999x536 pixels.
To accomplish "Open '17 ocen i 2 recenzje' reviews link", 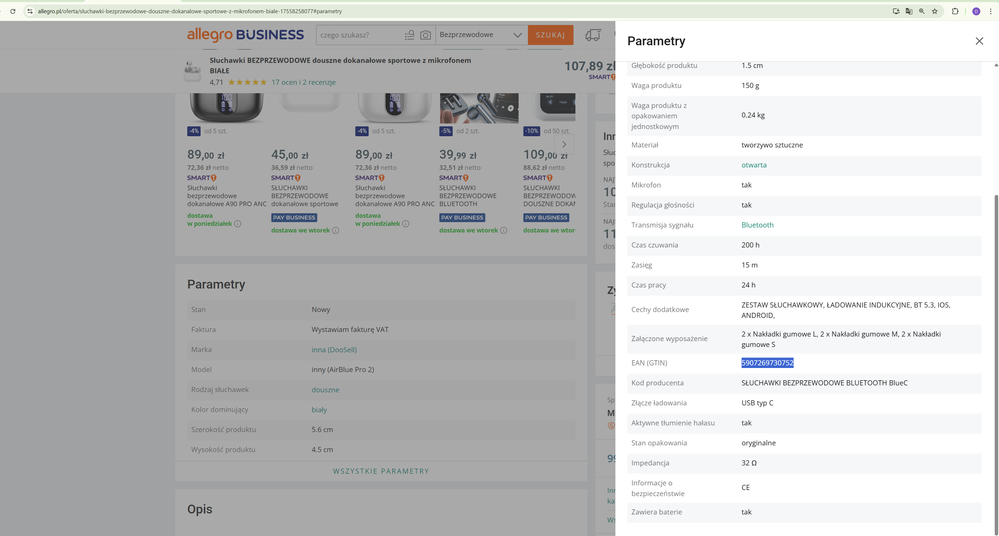I will click(x=303, y=82).
